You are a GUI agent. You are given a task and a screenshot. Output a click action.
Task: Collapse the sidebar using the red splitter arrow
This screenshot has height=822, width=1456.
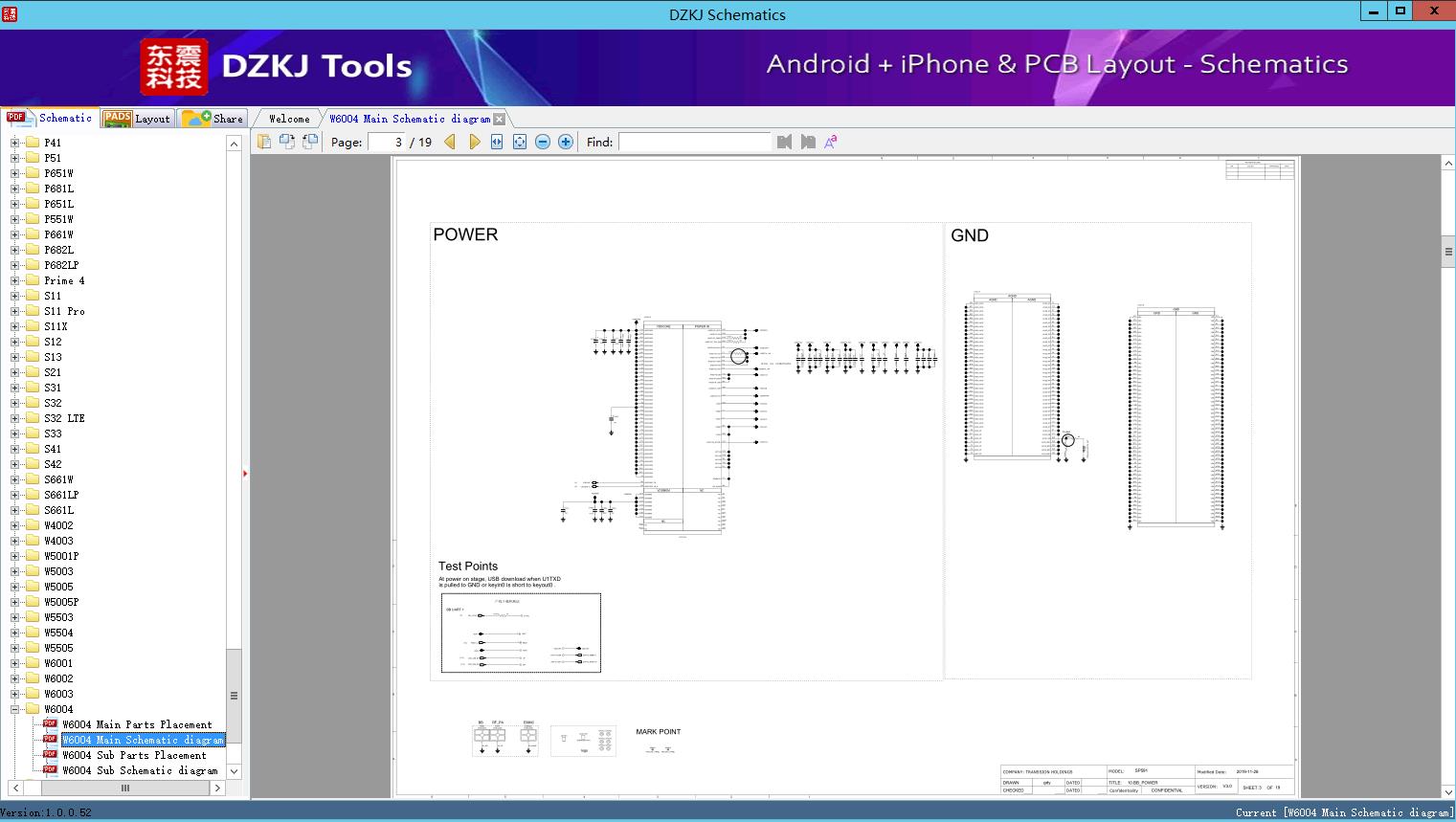click(x=245, y=474)
